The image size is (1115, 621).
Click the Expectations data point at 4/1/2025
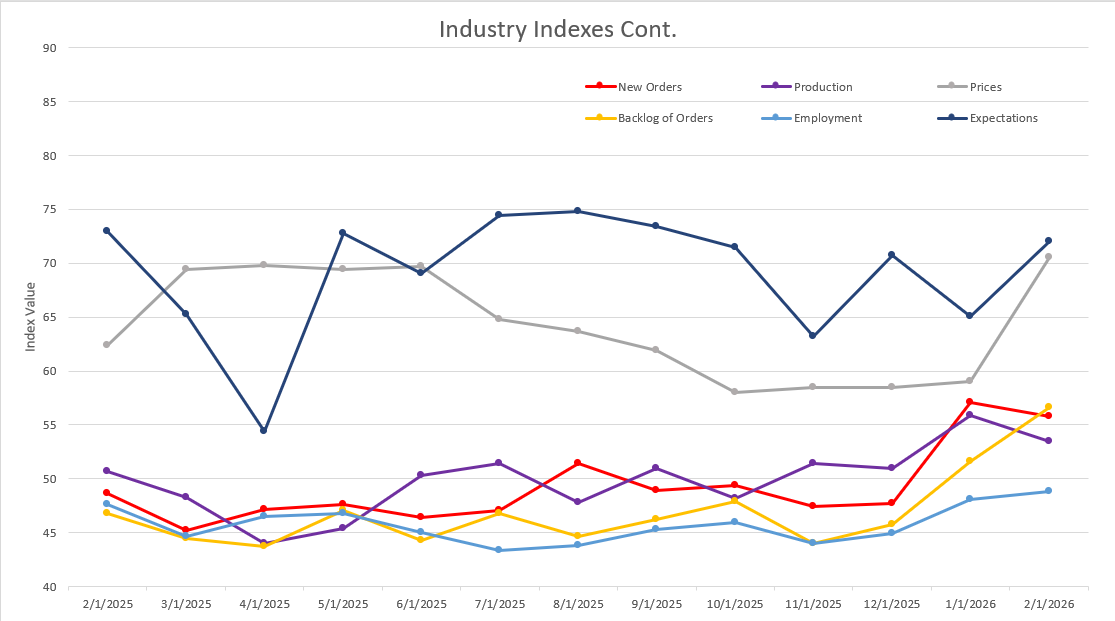point(264,430)
